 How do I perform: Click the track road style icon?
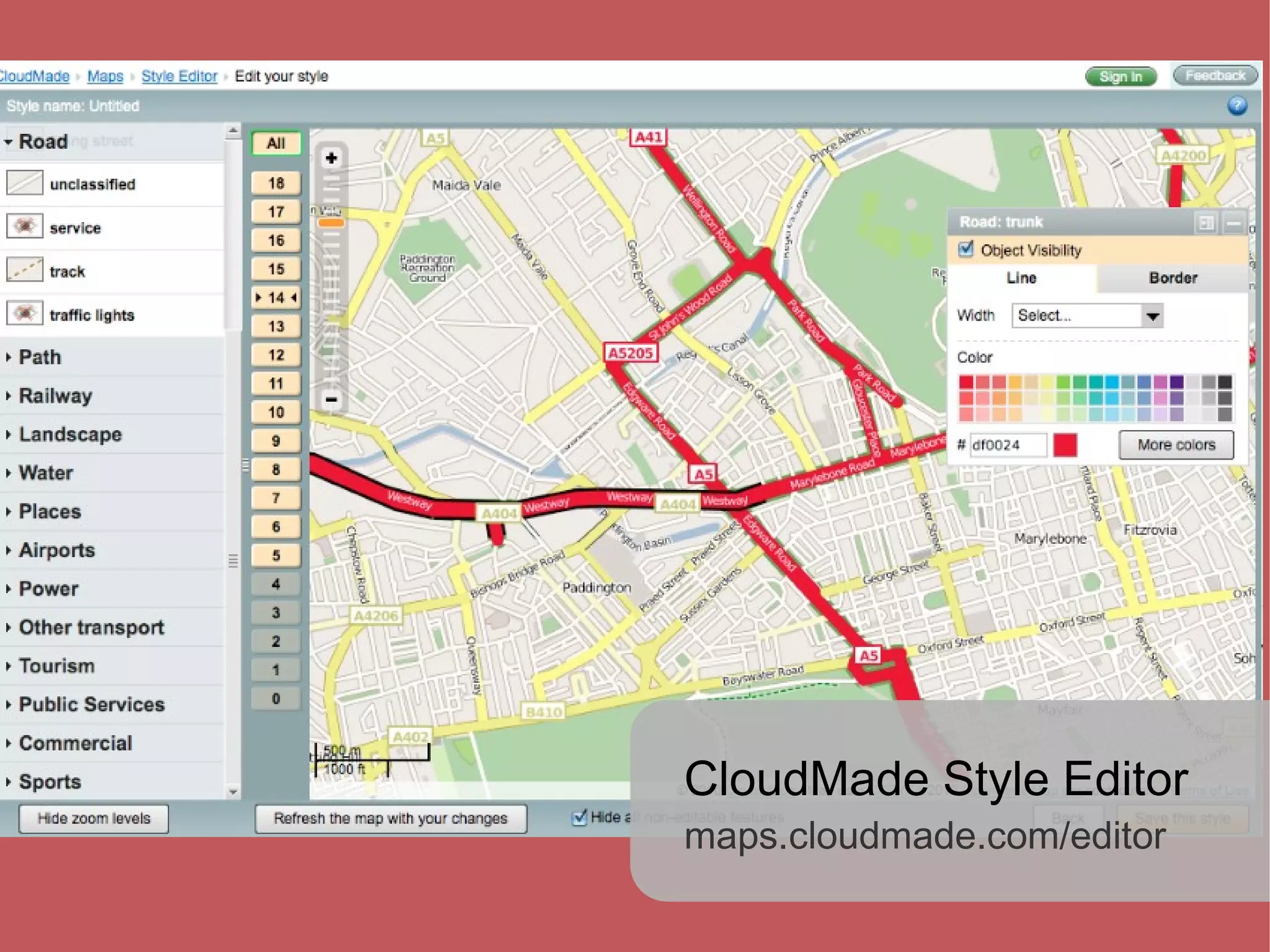(24, 270)
